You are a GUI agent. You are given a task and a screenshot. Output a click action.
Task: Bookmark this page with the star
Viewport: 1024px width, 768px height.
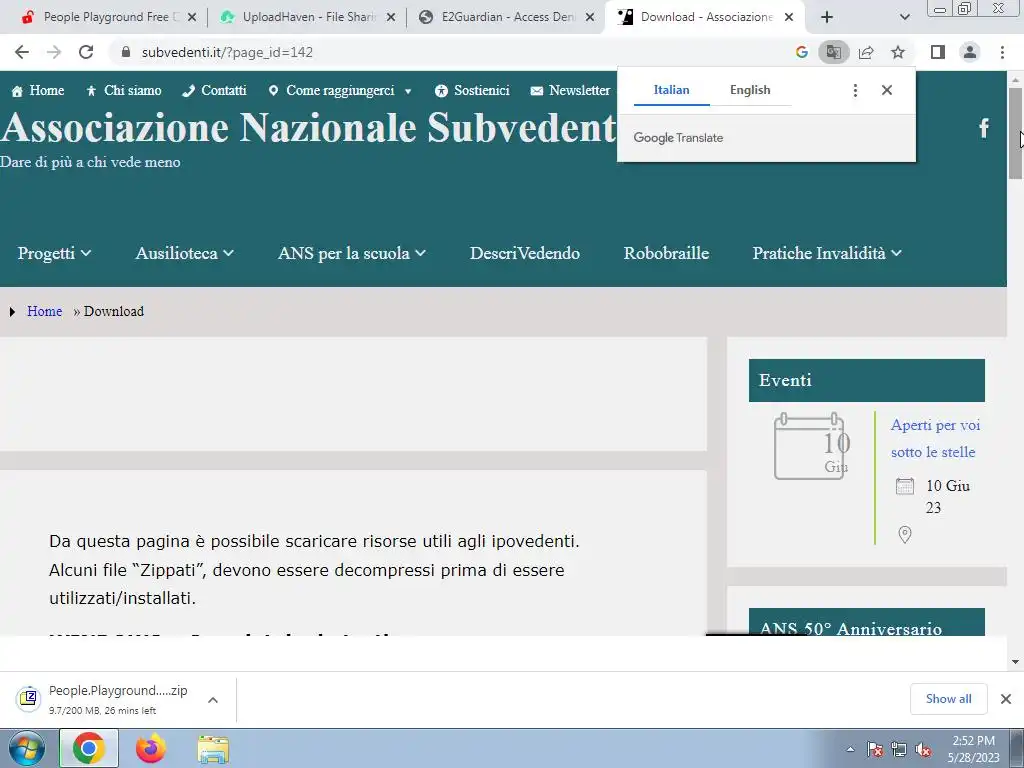point(898,52)
